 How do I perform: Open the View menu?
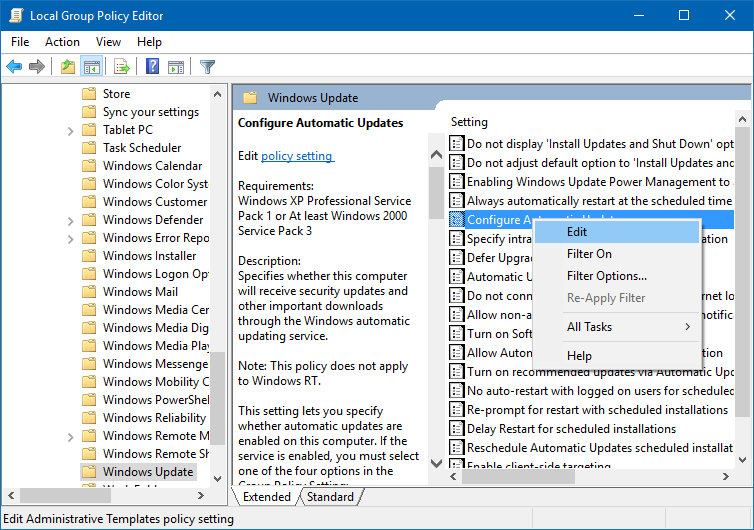pyautogui.click(x=108, y=42)
